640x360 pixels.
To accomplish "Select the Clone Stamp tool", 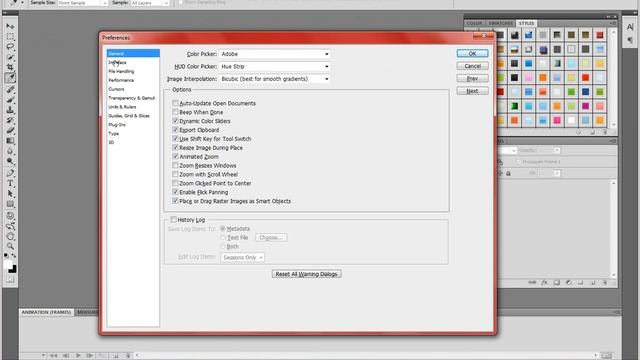I will pyautogui.click(x=10, y=110).
